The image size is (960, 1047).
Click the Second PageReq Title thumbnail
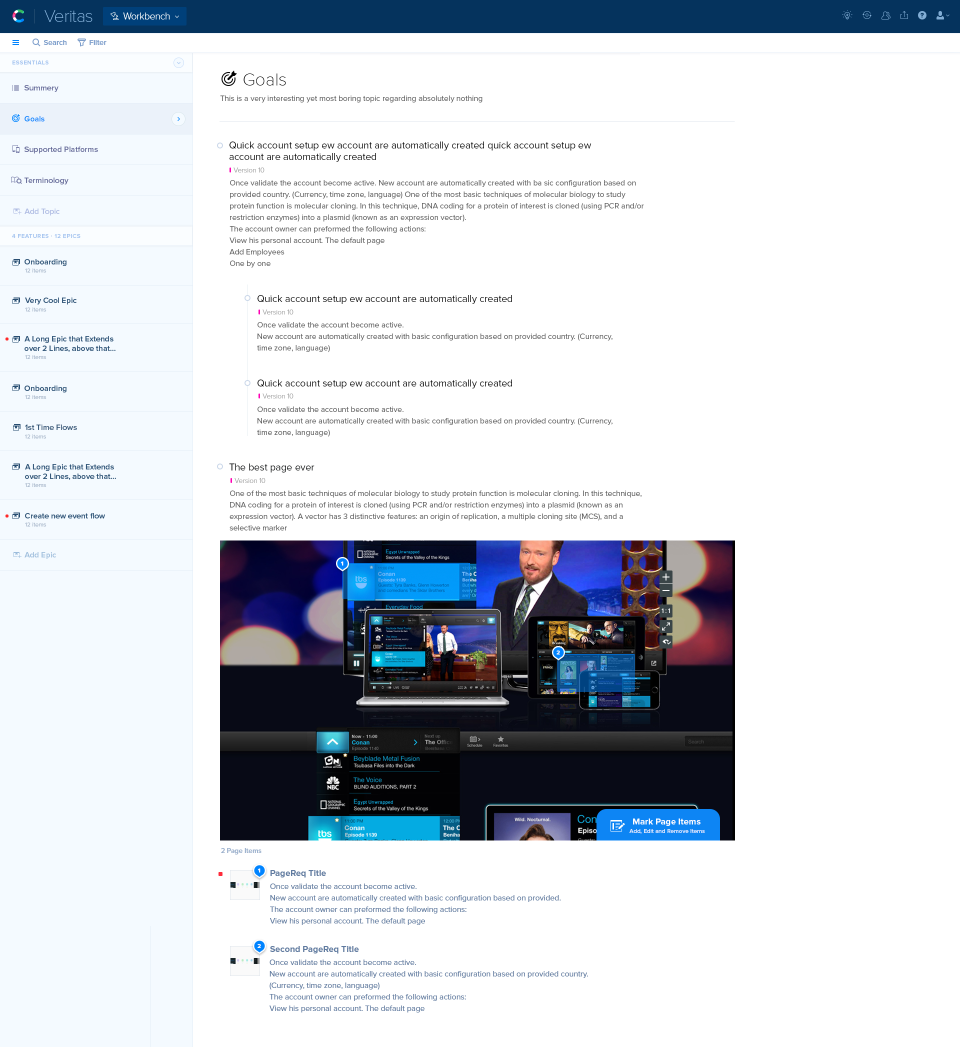click(245, 961)
